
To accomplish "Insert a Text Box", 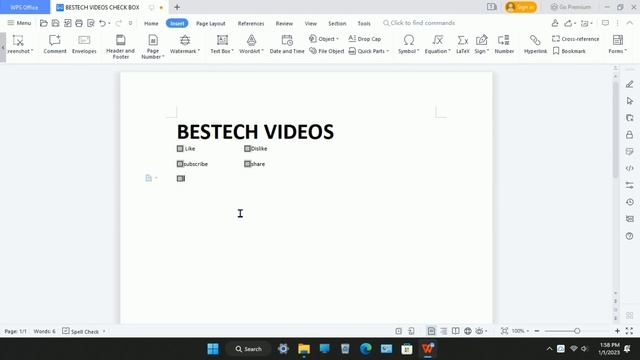I will tap(222, 44).
